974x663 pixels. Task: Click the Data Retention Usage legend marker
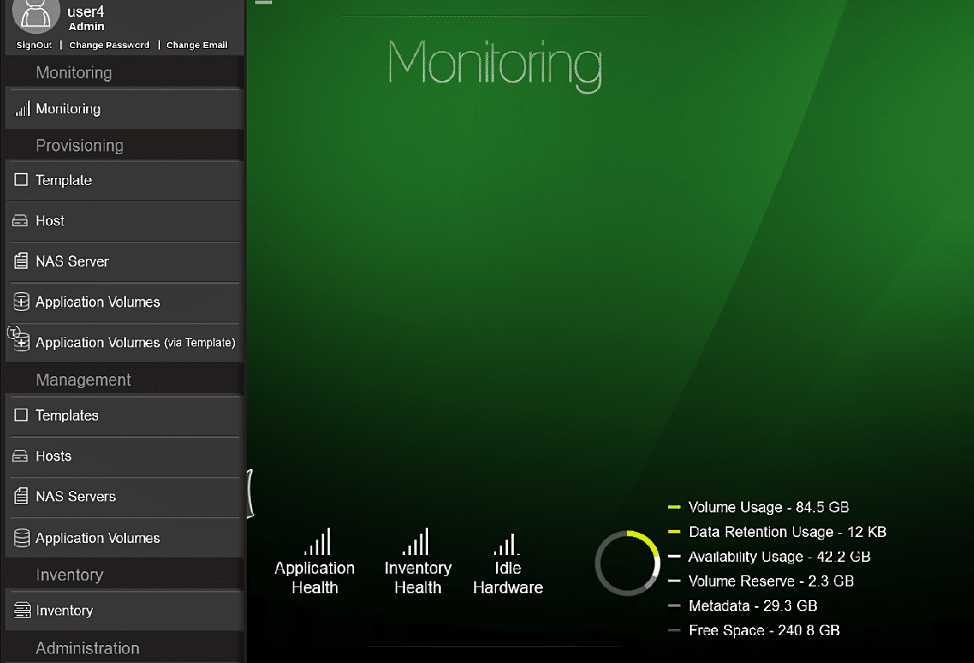(674, 532)
